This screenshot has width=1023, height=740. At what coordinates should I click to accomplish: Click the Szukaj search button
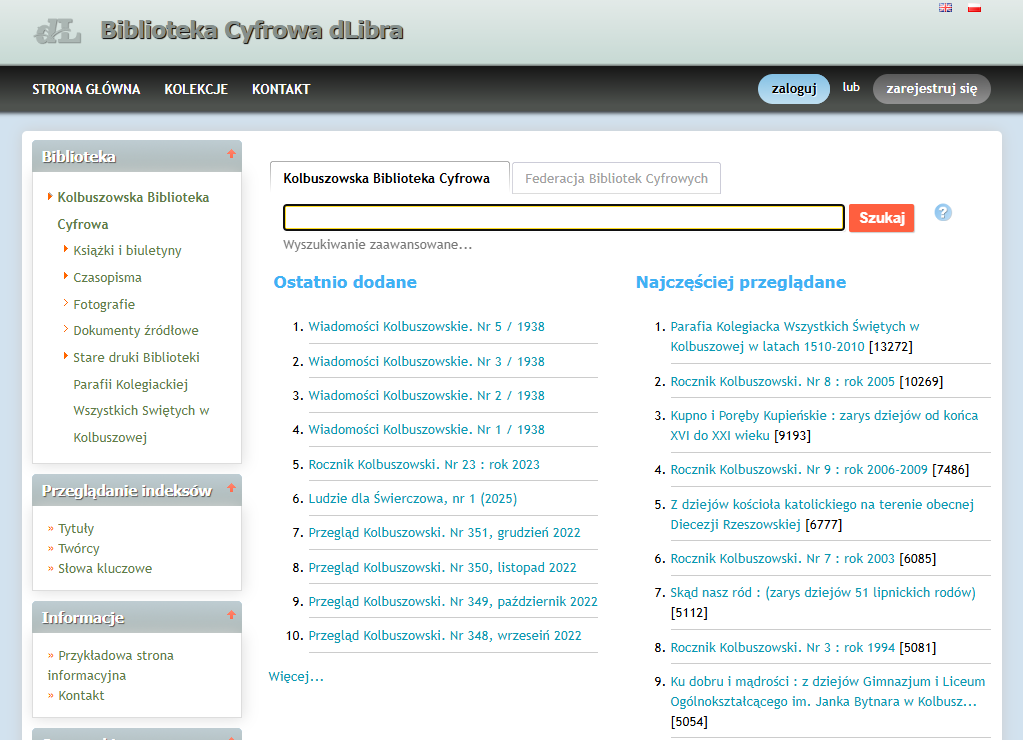click(x=881, y=218)
